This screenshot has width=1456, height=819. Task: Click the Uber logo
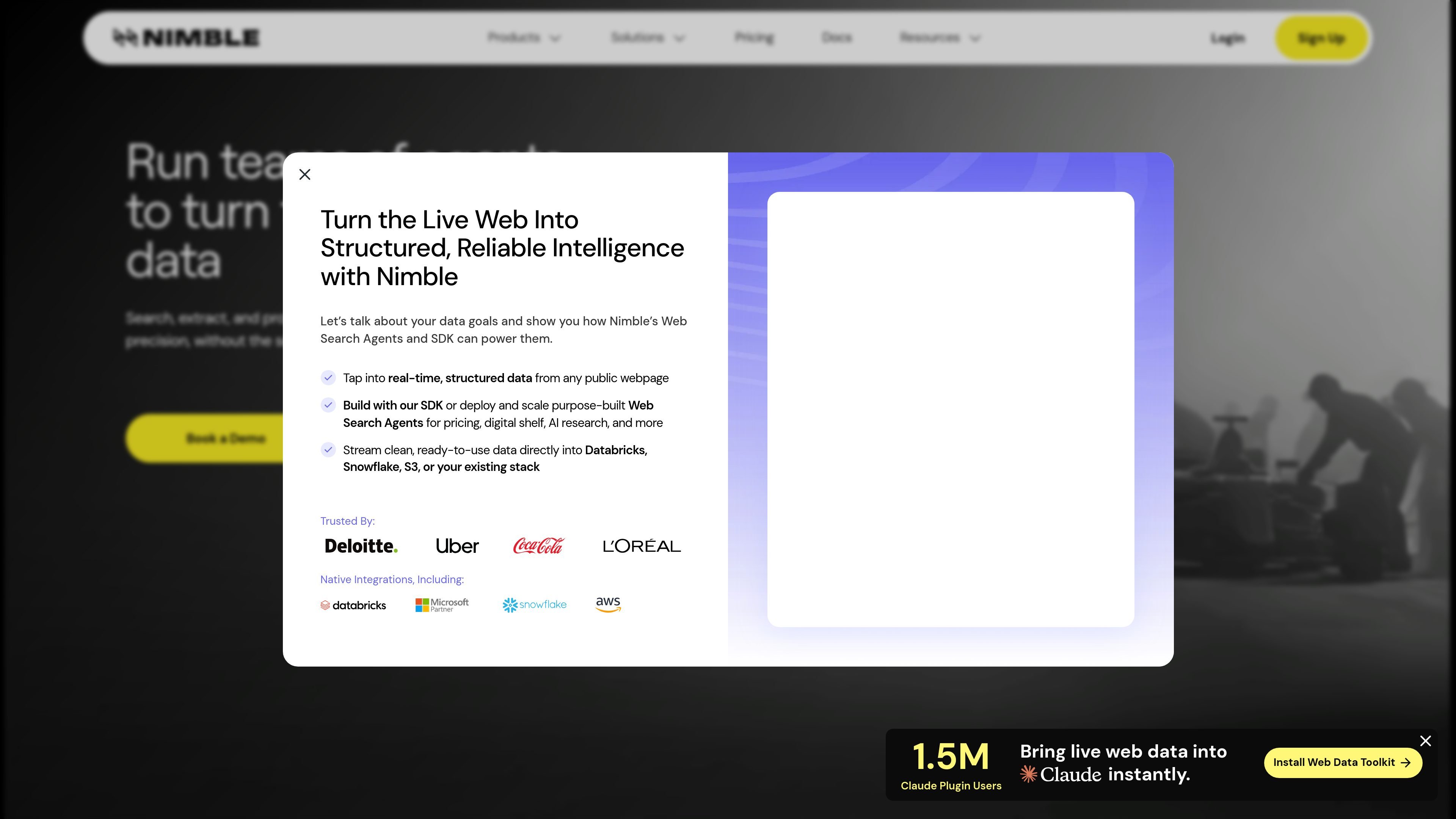(457, 546)
